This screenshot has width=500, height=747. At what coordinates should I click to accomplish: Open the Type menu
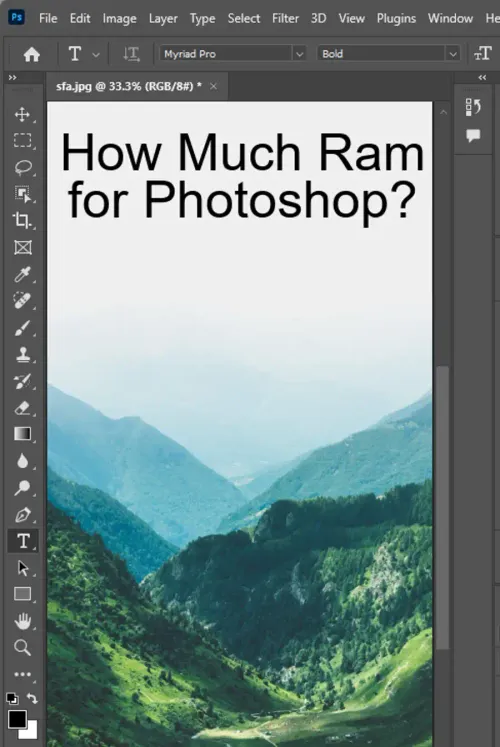pyautogui.click(x=202, y=18)
